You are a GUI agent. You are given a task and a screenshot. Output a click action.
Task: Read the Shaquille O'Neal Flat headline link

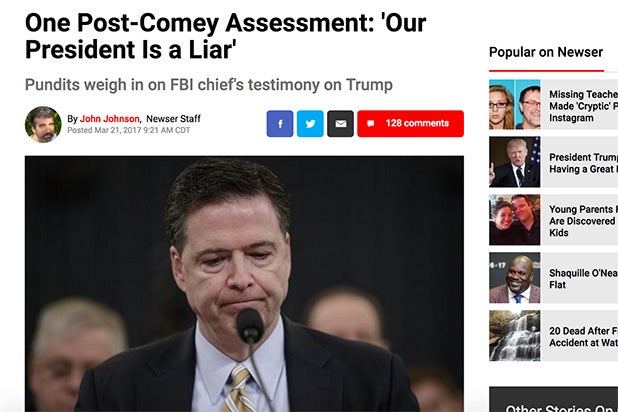(583, 279)
